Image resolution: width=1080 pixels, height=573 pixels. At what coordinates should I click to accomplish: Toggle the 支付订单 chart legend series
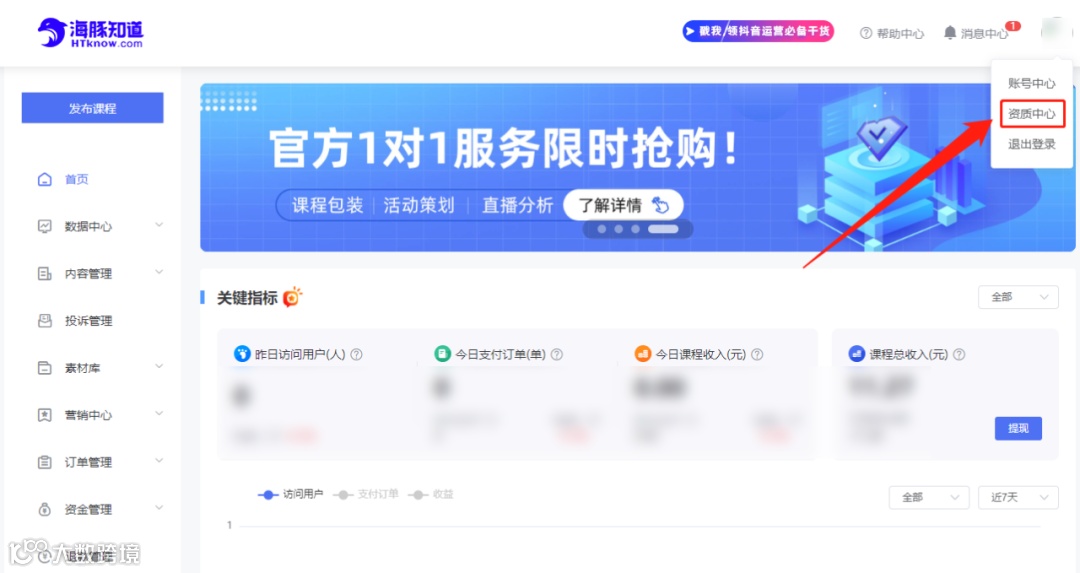pos(365,494)
